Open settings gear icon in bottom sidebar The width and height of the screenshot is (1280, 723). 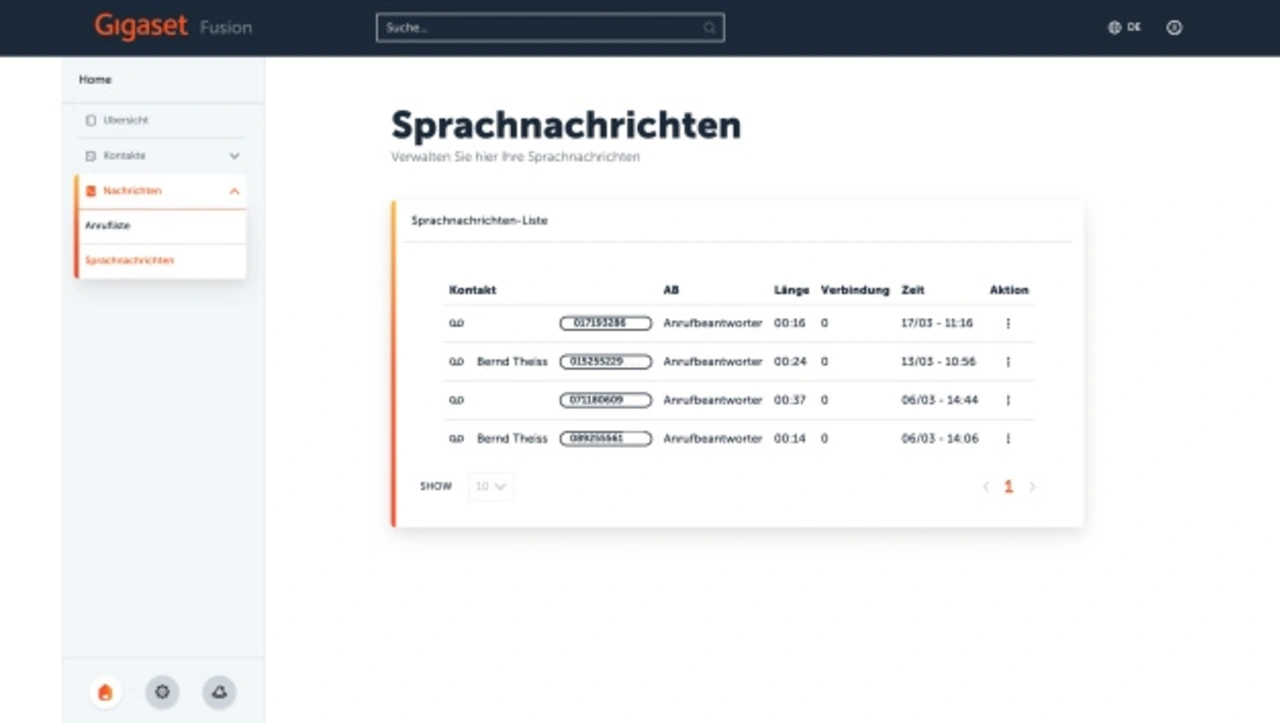click(x=162, y=692)
